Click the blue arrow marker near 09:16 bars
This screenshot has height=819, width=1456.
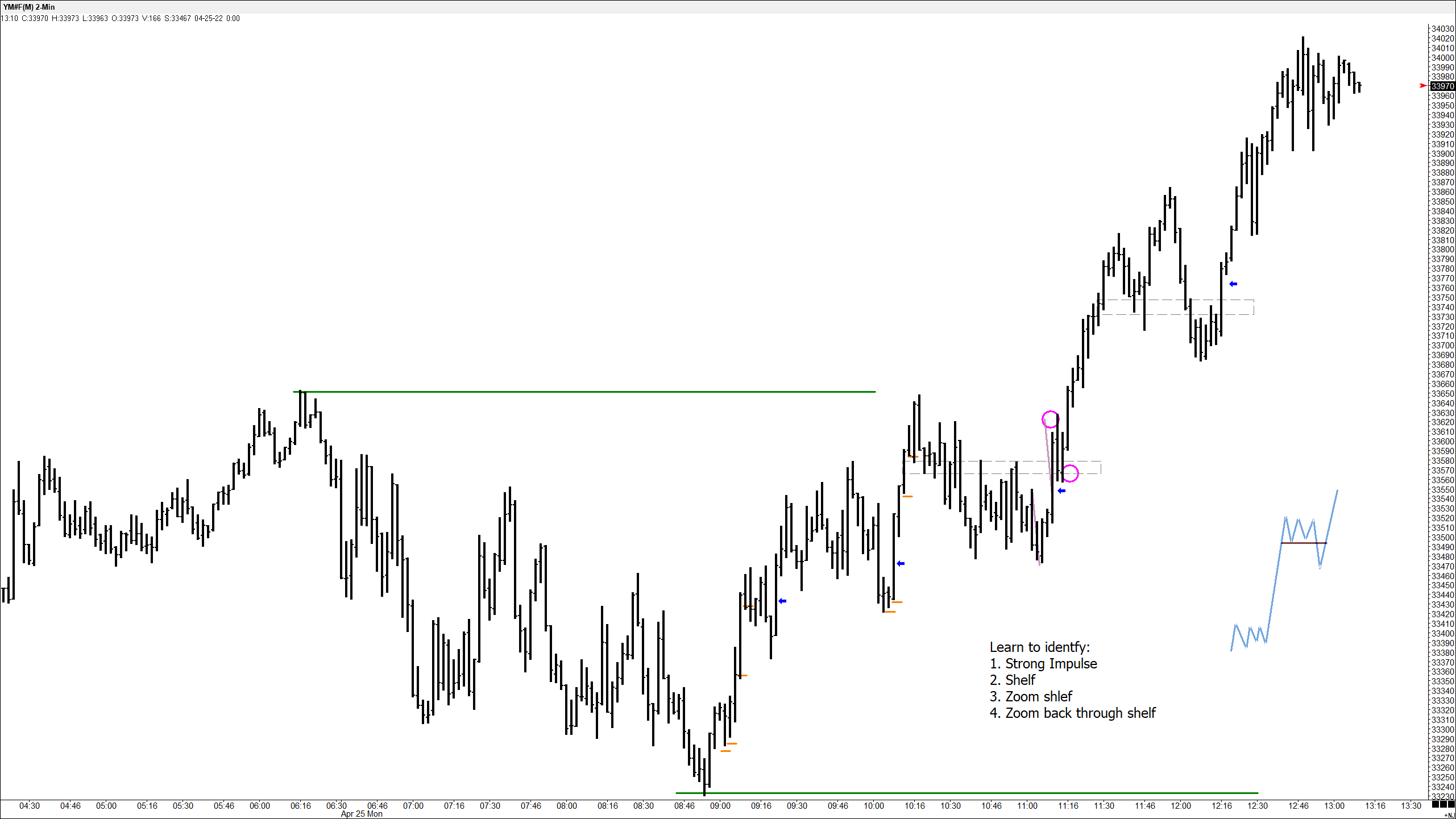(782, 601)
